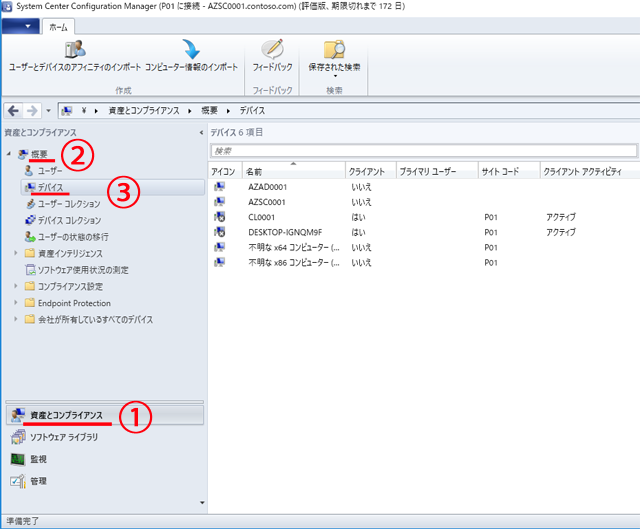Image resolution: width=640 pixels, height=529 pixels.
Task: Select the DESKTOP-IGNQM9F device icon
Action: [x=219, y=232]
